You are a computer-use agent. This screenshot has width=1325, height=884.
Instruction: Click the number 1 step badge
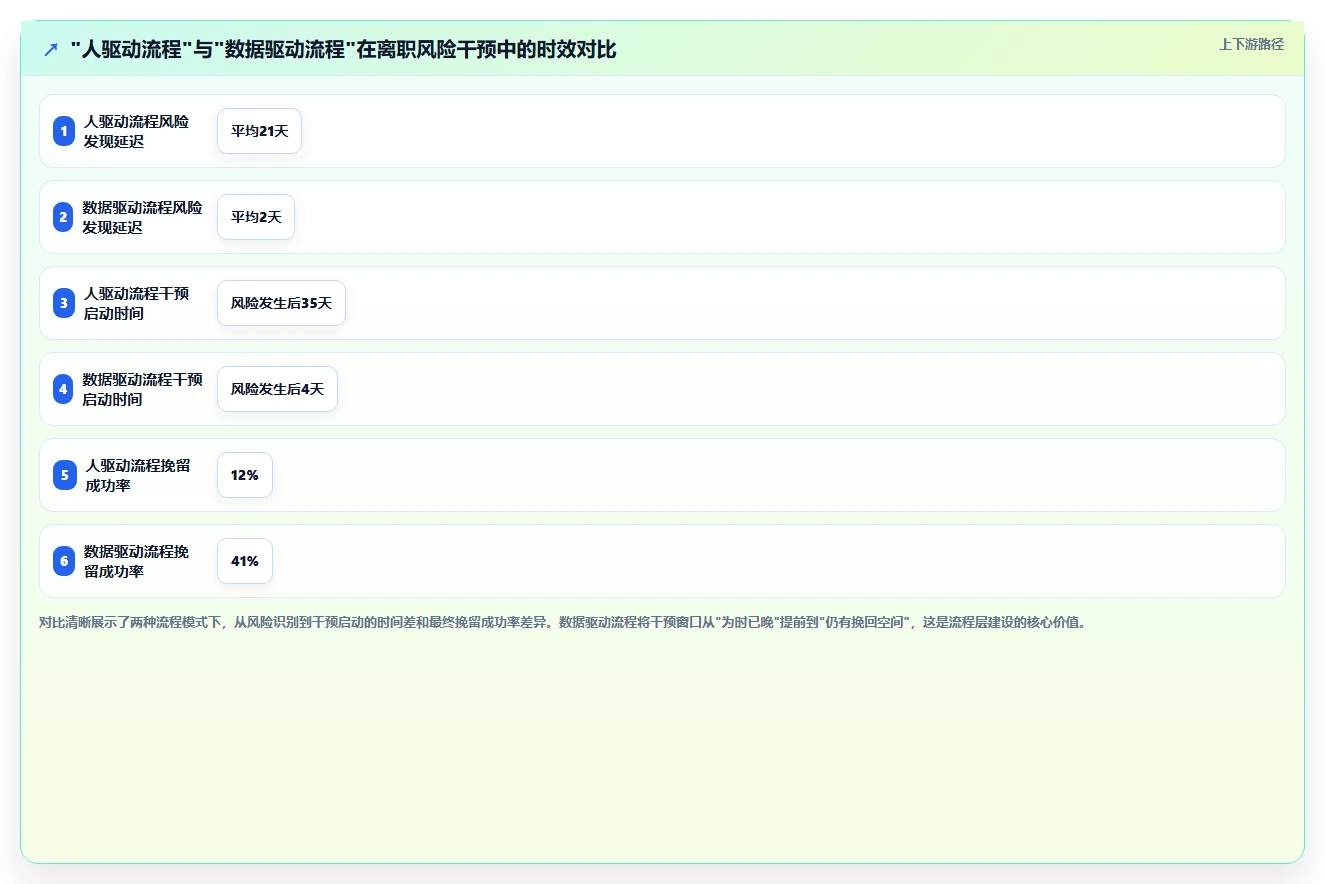(64, 131)
